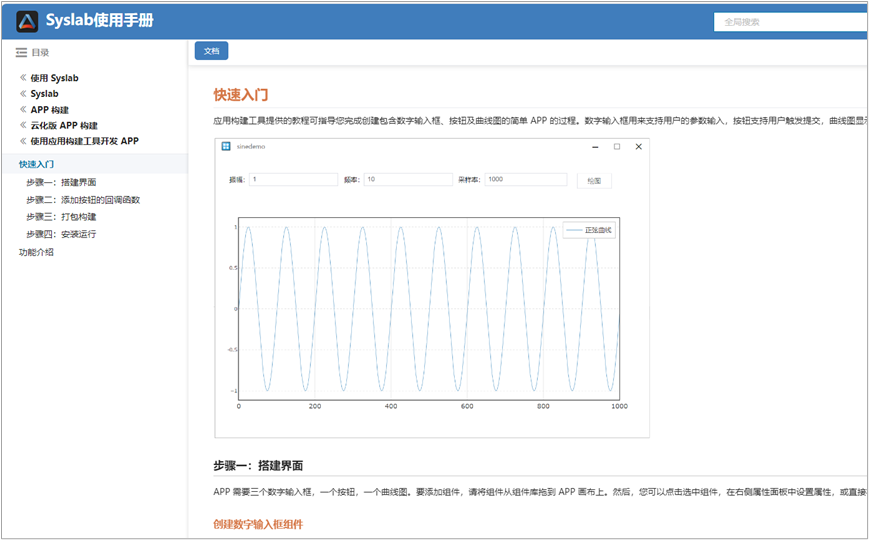Maximize the sinedemo window
Screen dimensions: 869x540
(617, 146)
